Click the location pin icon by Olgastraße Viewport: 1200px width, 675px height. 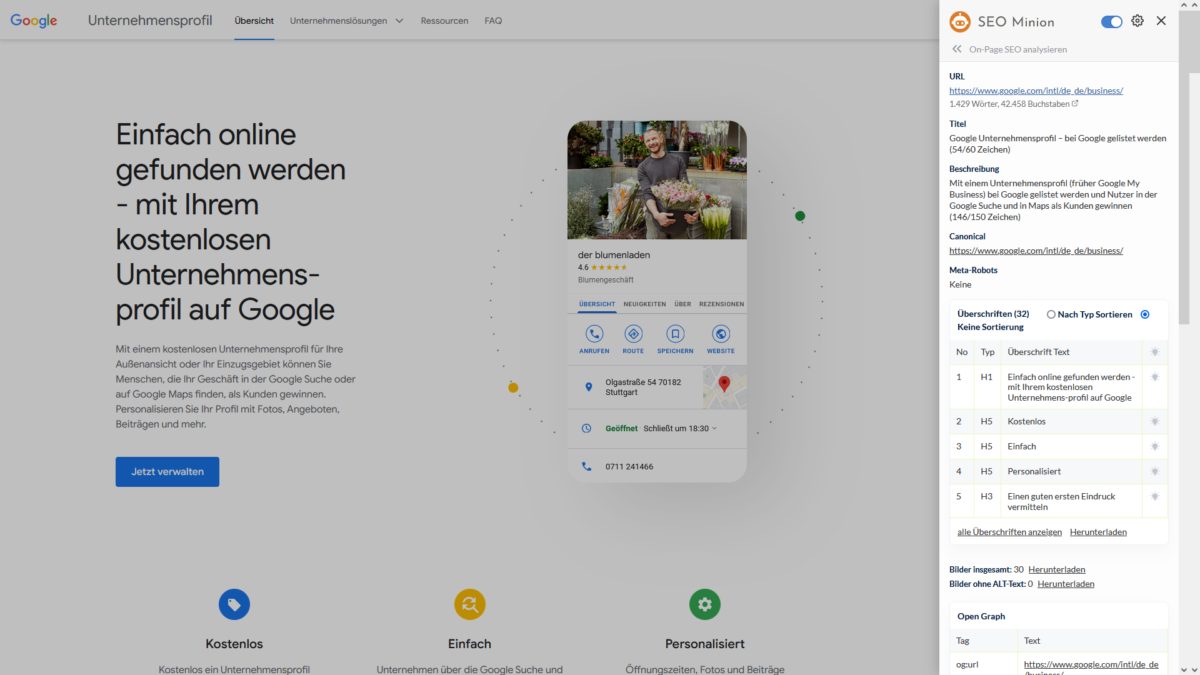point(588,387)
